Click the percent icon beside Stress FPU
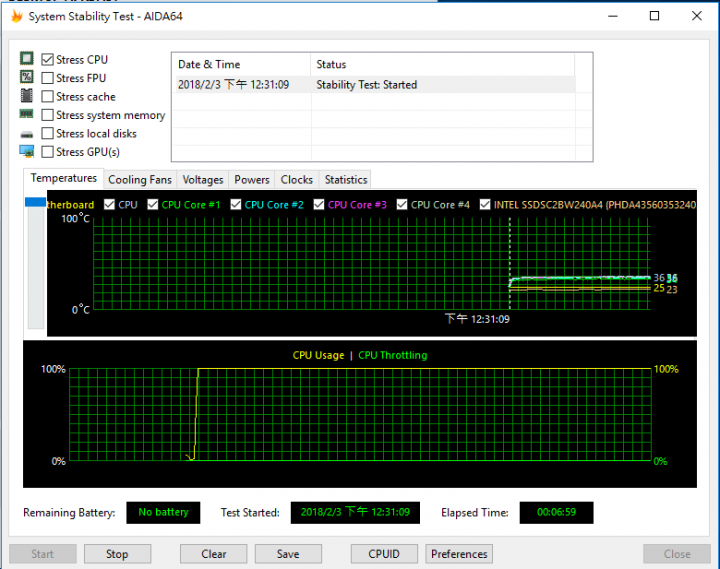The image size is (720, 569). coord(27,77)
